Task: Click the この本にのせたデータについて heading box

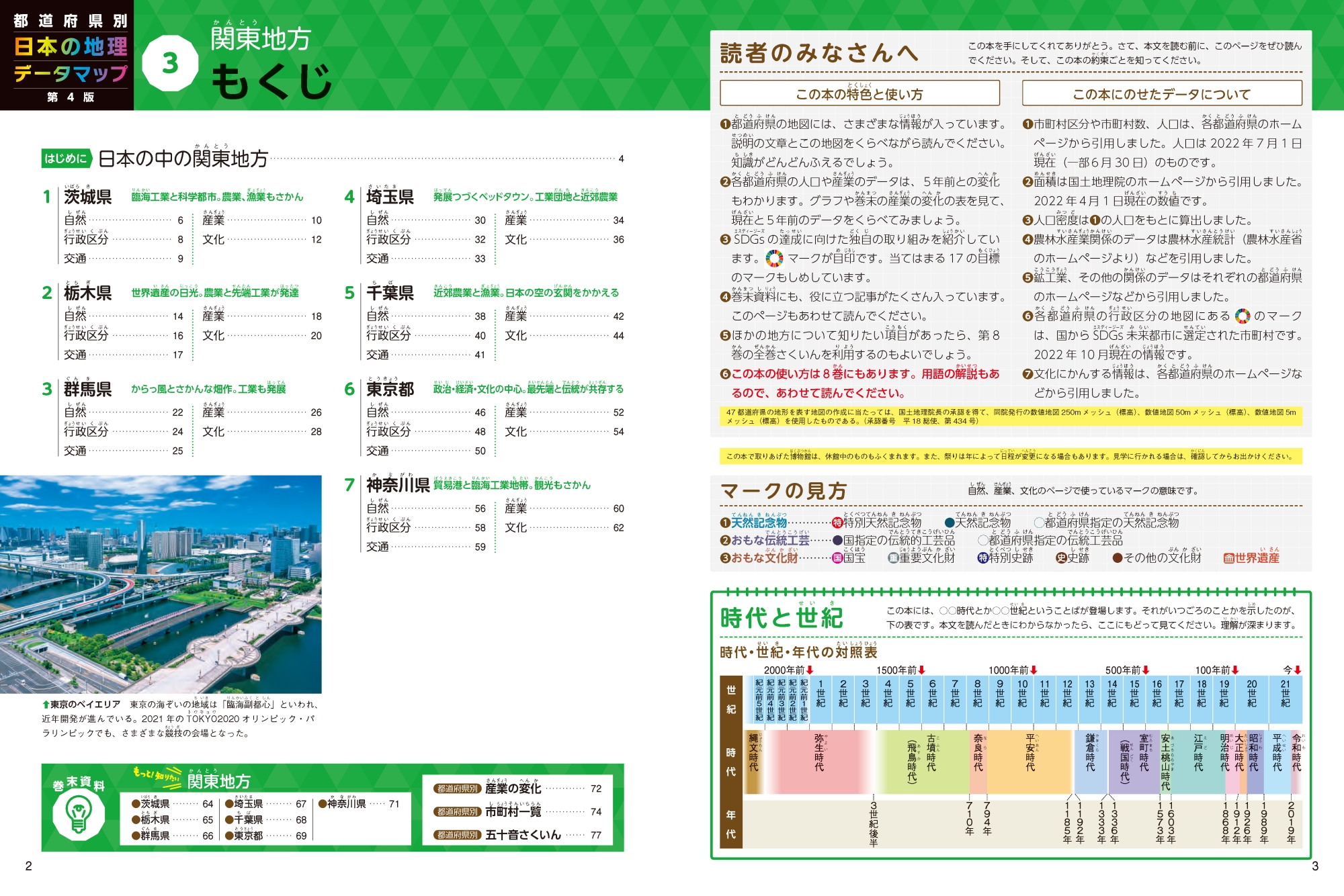Action: point(1162,93)
